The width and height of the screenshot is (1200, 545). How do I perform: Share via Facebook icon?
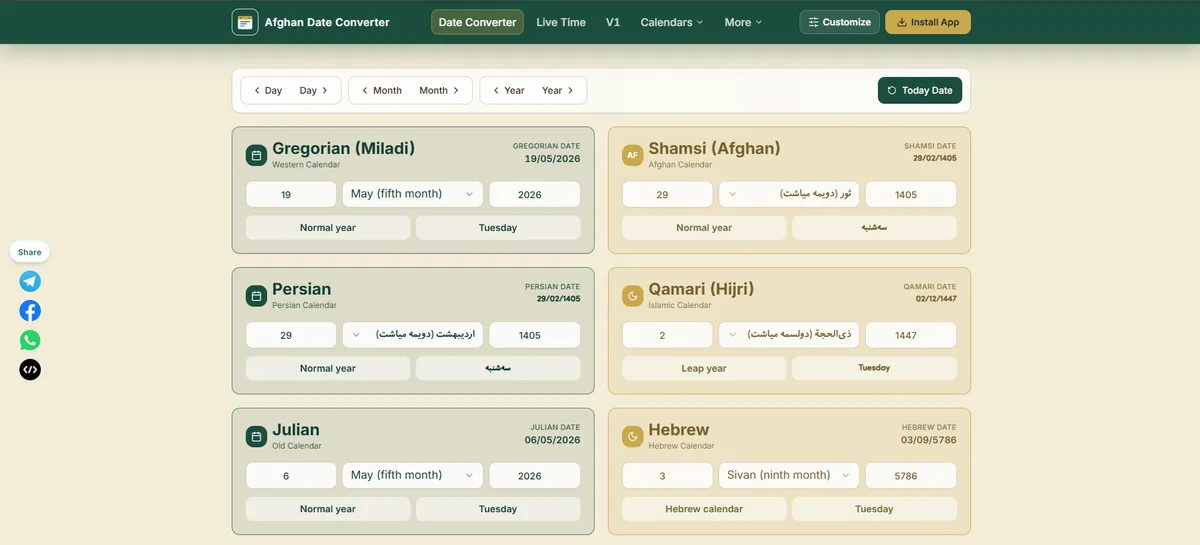click(30, 310)
